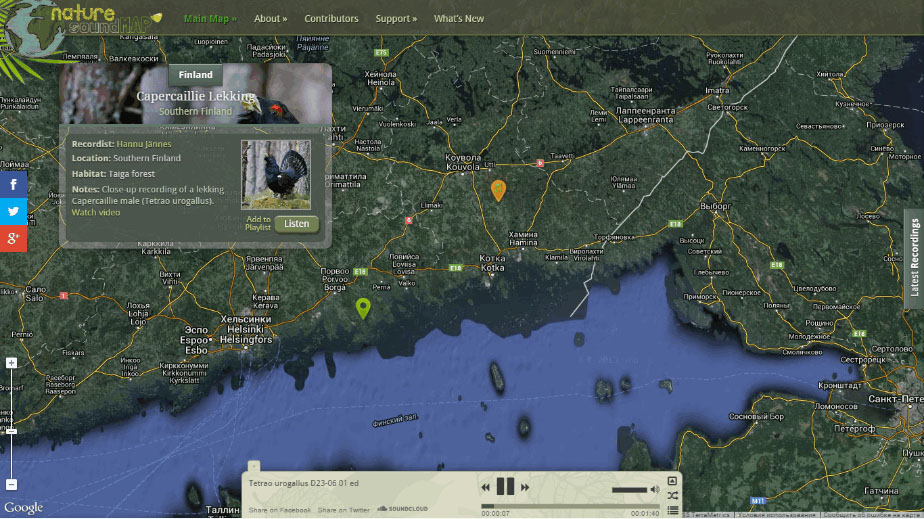Open the About menu
Image resolution: width=924 pixels, height=519 pixels.
coord(270,18)
